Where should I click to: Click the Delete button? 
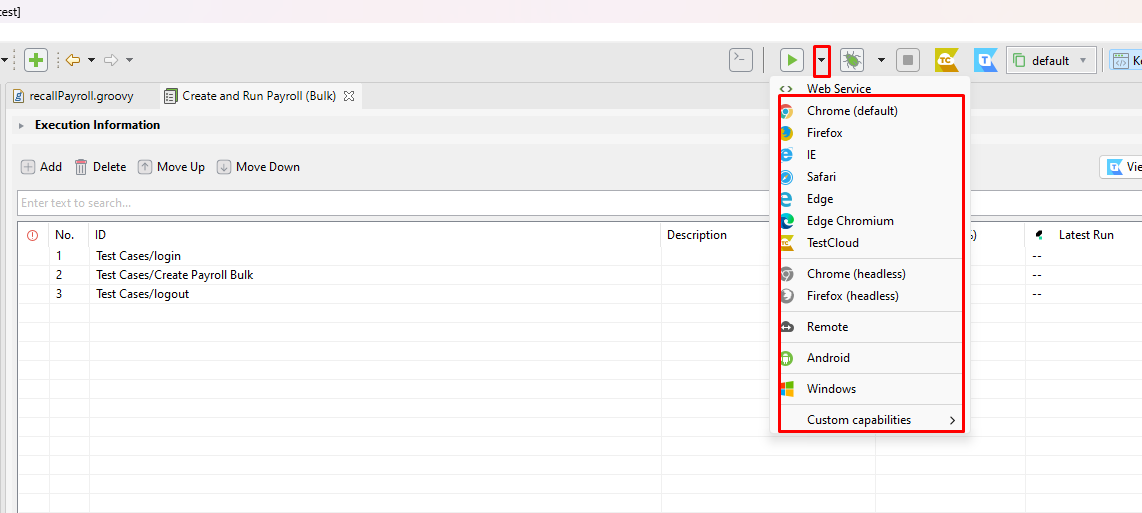[x=101, y=167]
